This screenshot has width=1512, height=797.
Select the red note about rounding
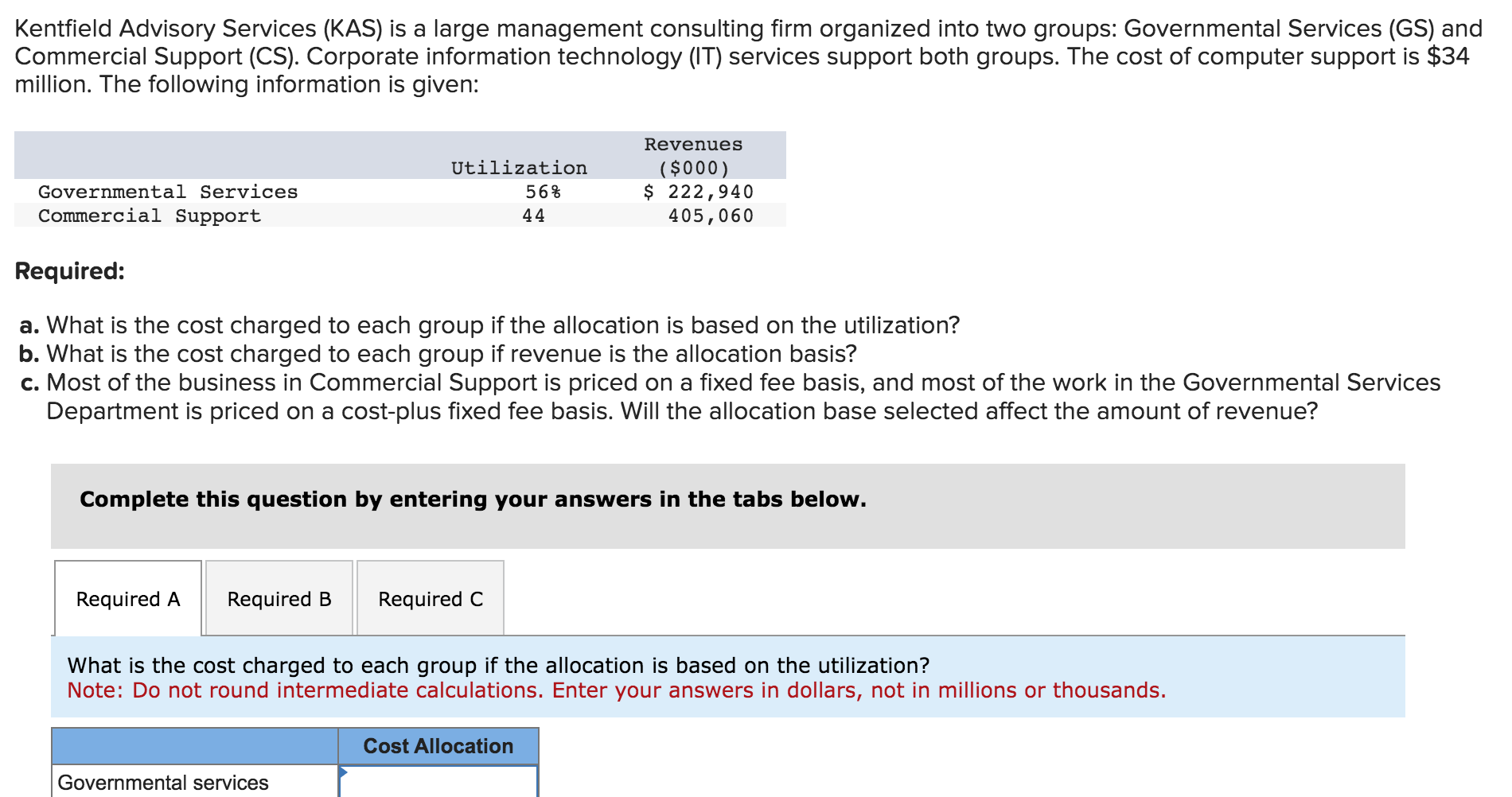click(617, 690)
